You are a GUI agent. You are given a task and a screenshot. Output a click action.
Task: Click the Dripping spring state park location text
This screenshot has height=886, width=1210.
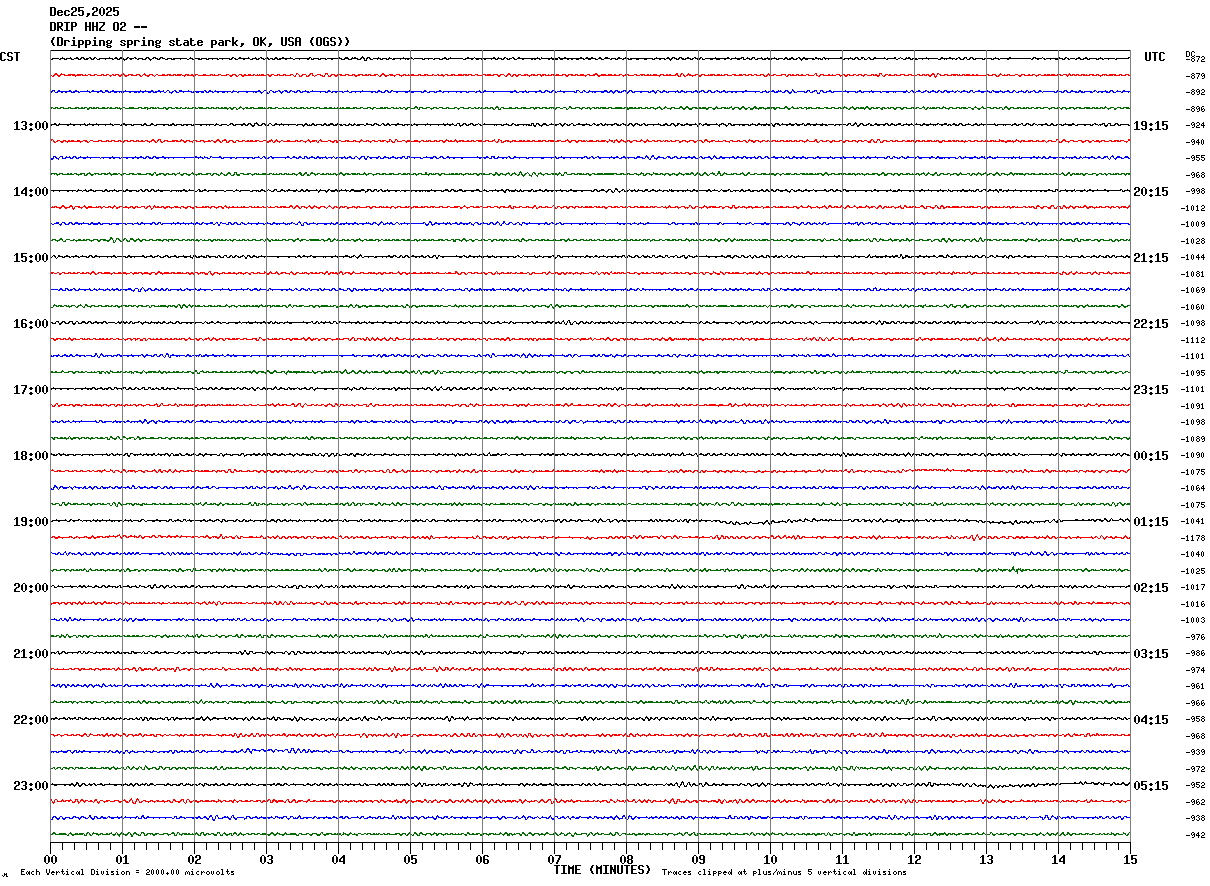click(200, 42)
